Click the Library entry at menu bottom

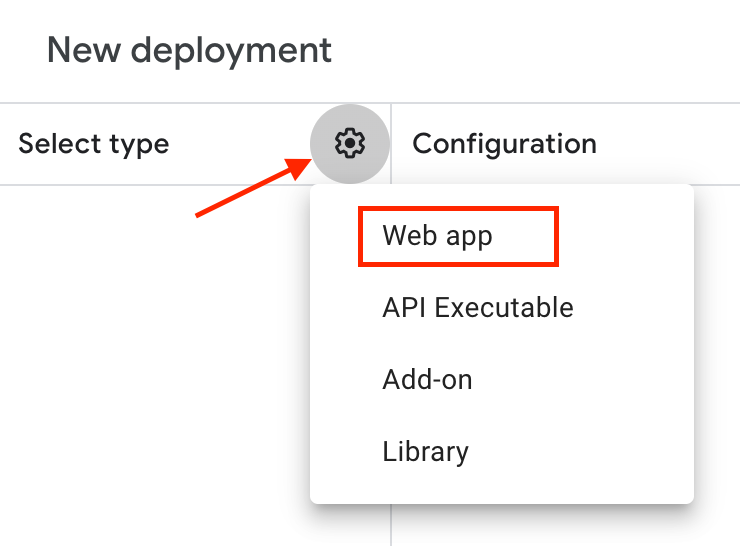(425, 451)
